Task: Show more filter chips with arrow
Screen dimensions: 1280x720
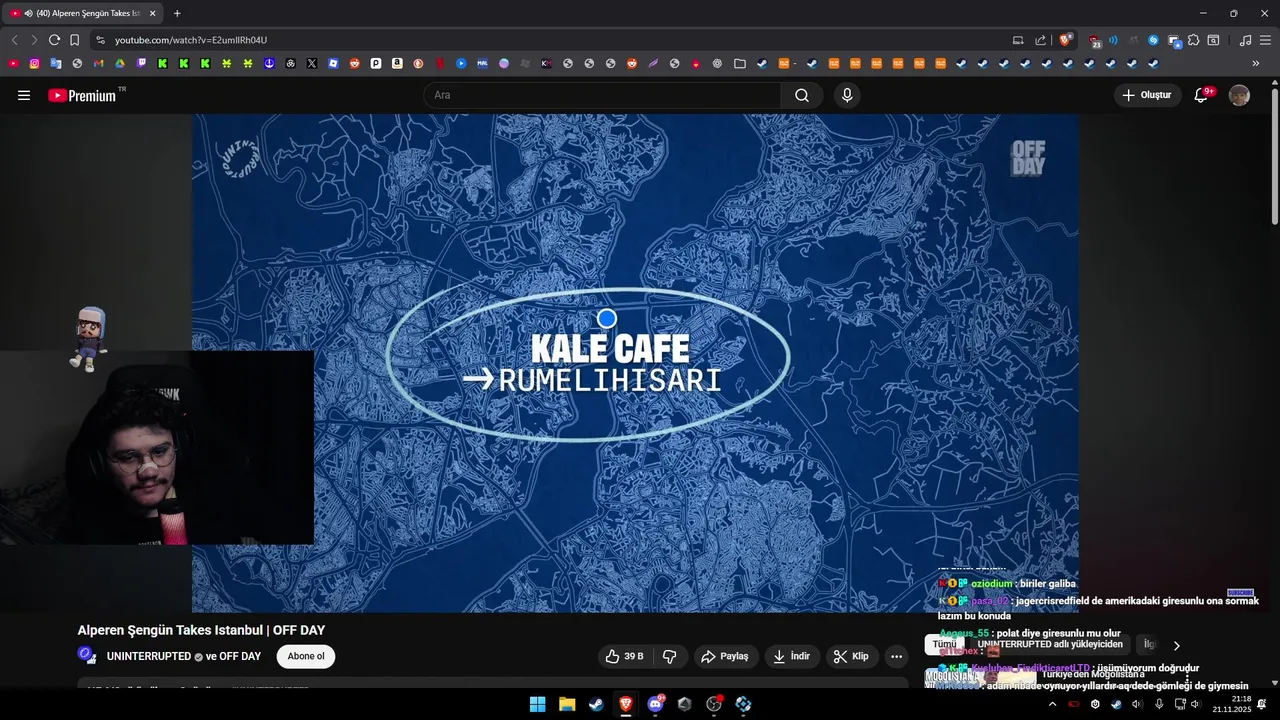Action: click(1176, 645)
